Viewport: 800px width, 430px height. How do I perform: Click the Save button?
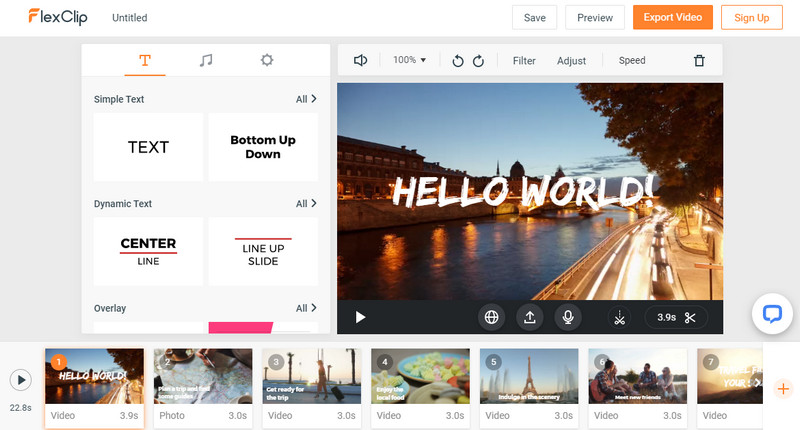(x=535, y=17)
